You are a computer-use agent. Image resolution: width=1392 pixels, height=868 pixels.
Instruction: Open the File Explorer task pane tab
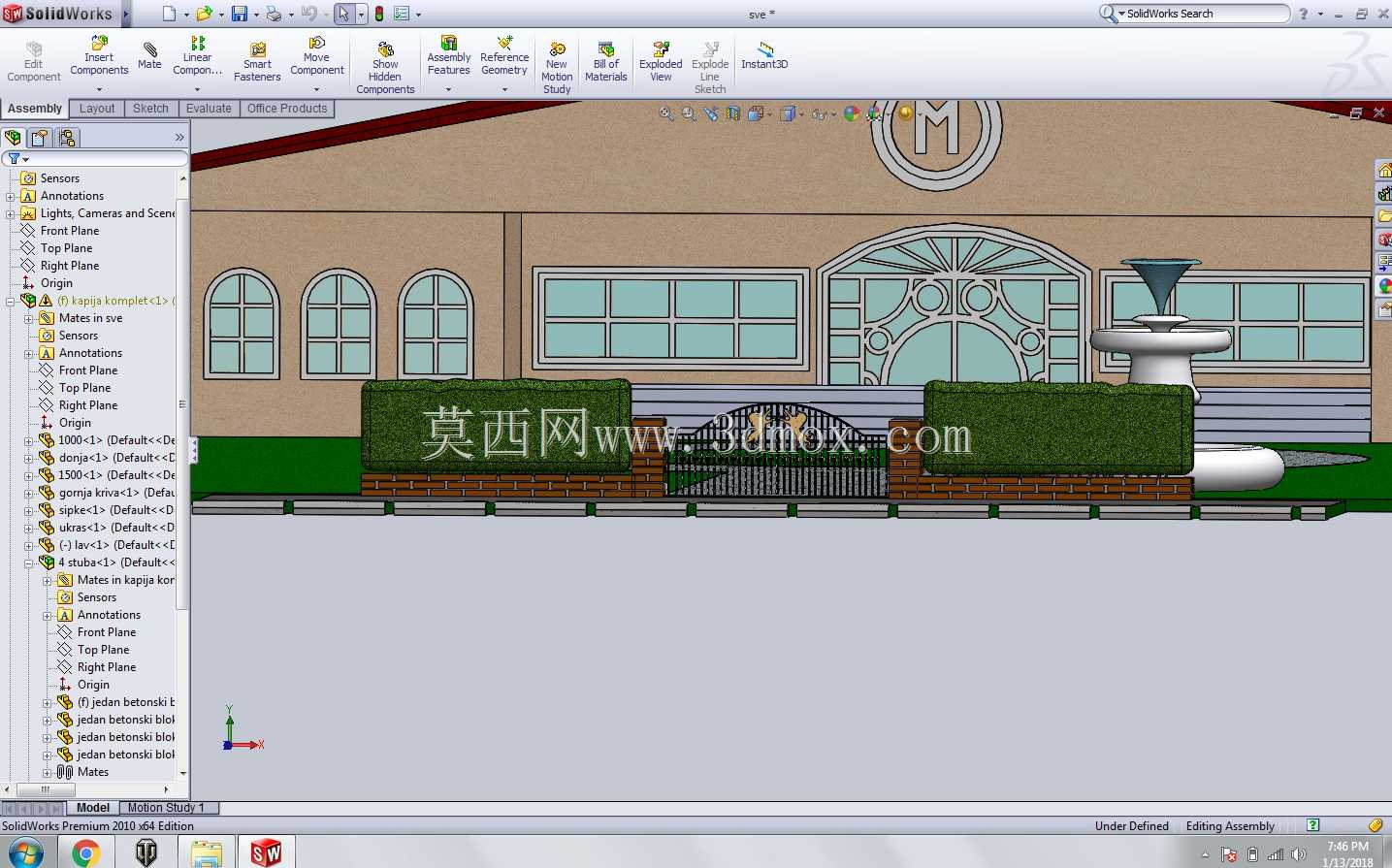tap(1384, 216)
